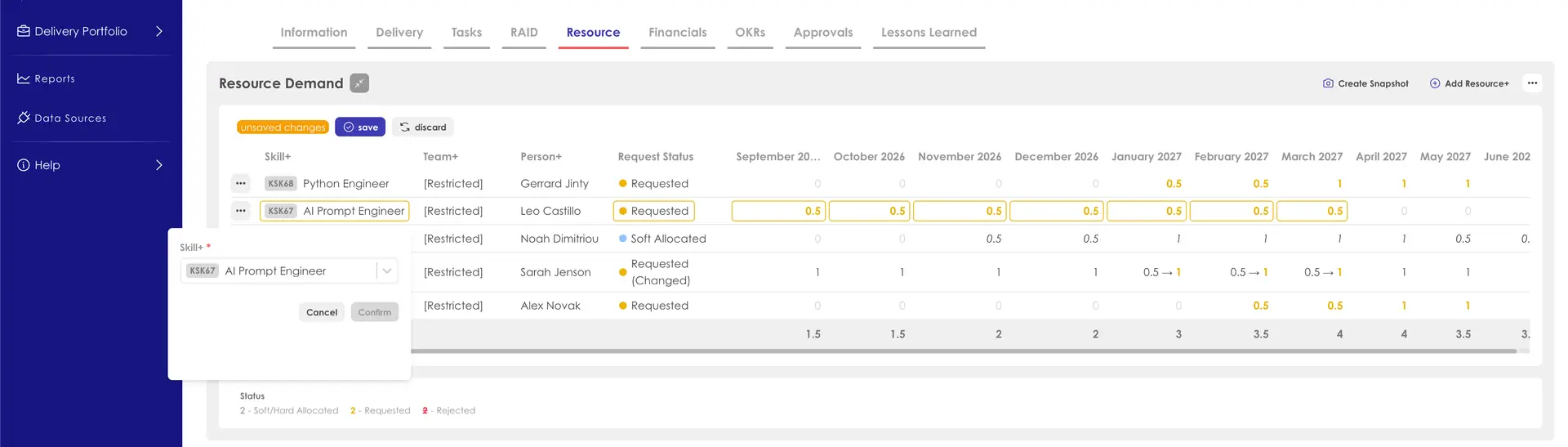
Task: Click Gerrard Jinty person cell
Action: pyautogui.click(x=555, y=184)
